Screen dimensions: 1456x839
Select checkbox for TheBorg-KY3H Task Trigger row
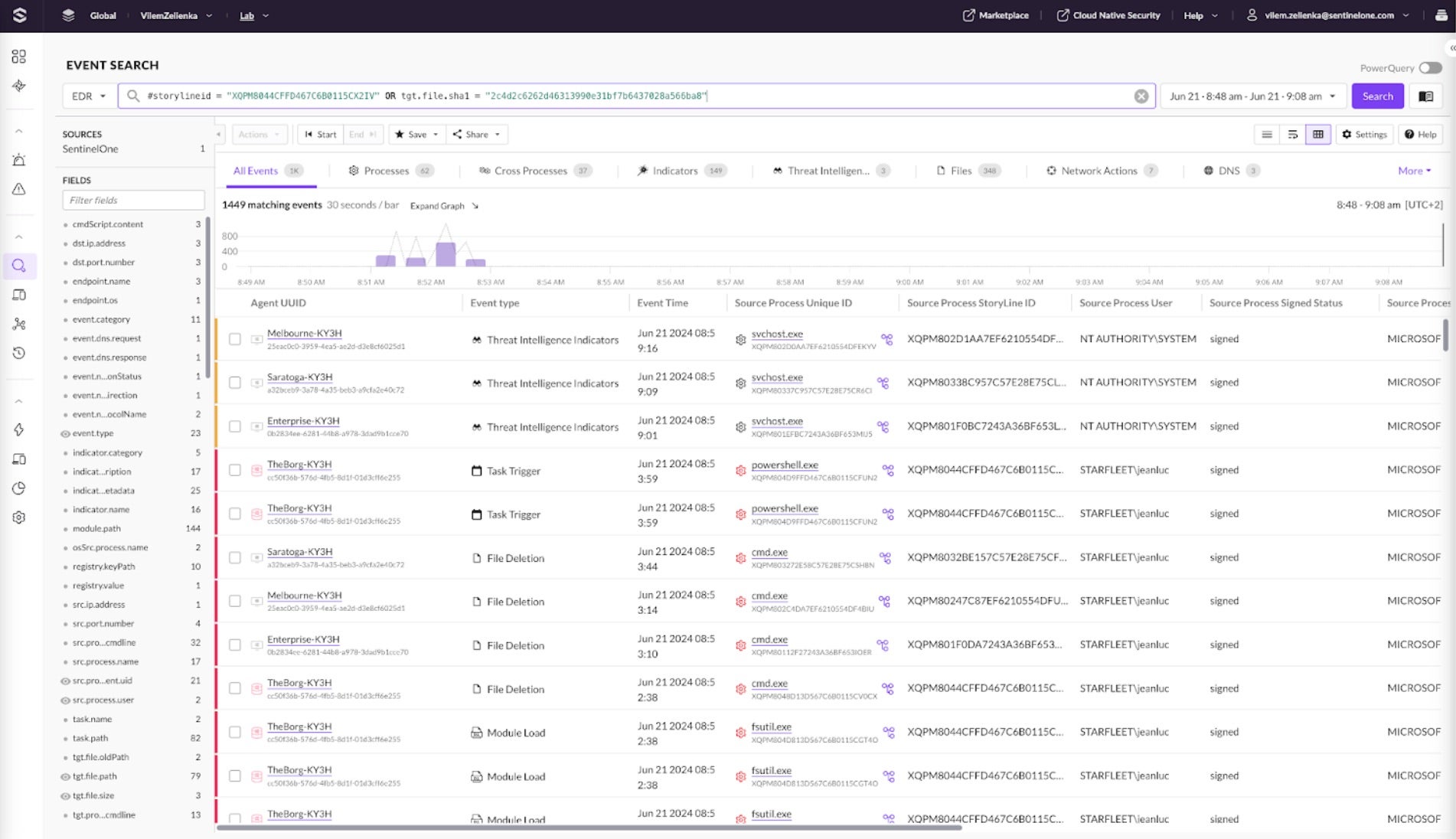[235, 470]
